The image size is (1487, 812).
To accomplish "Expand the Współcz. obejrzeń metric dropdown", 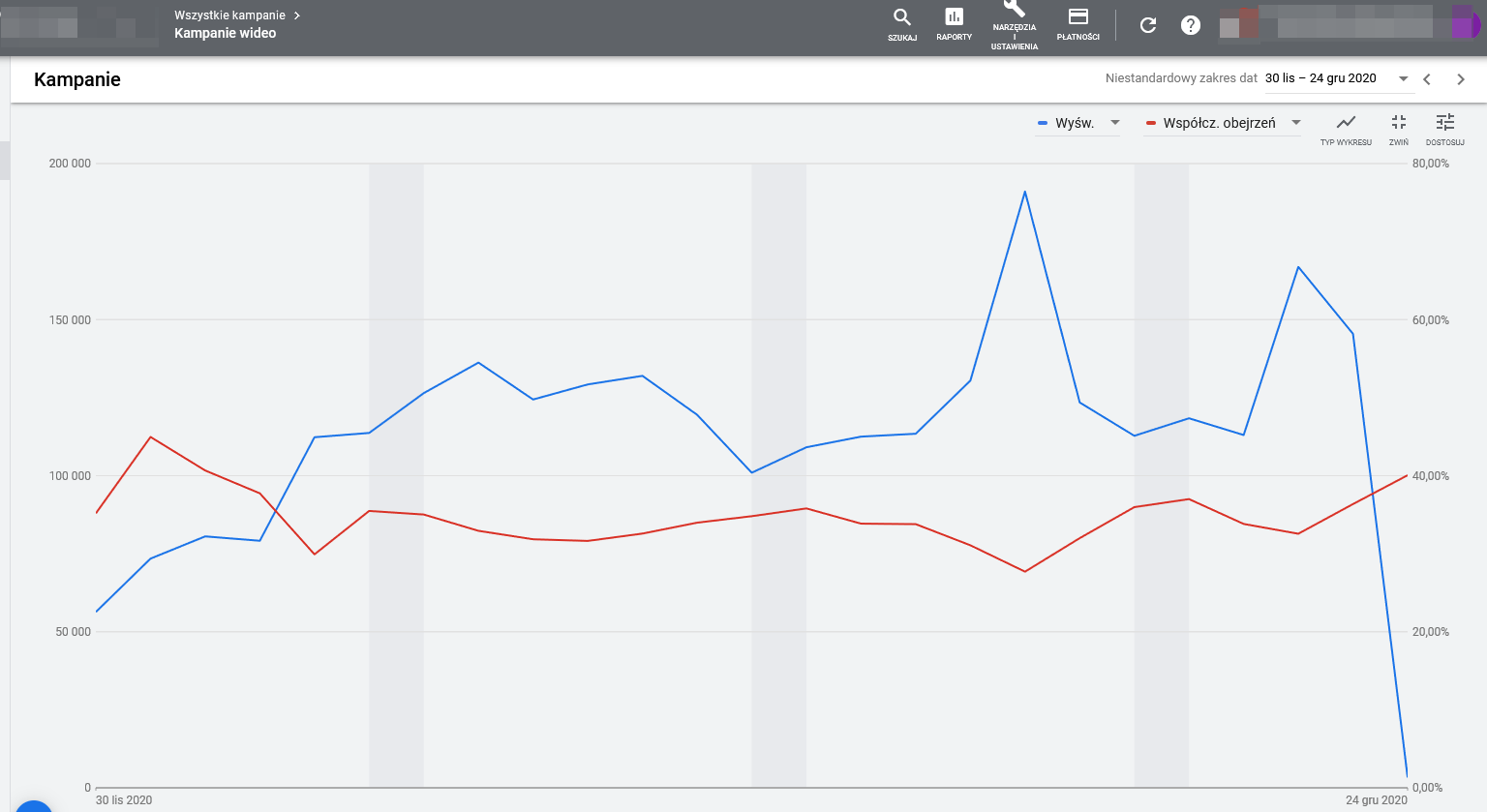I will tap(1296, 123).
